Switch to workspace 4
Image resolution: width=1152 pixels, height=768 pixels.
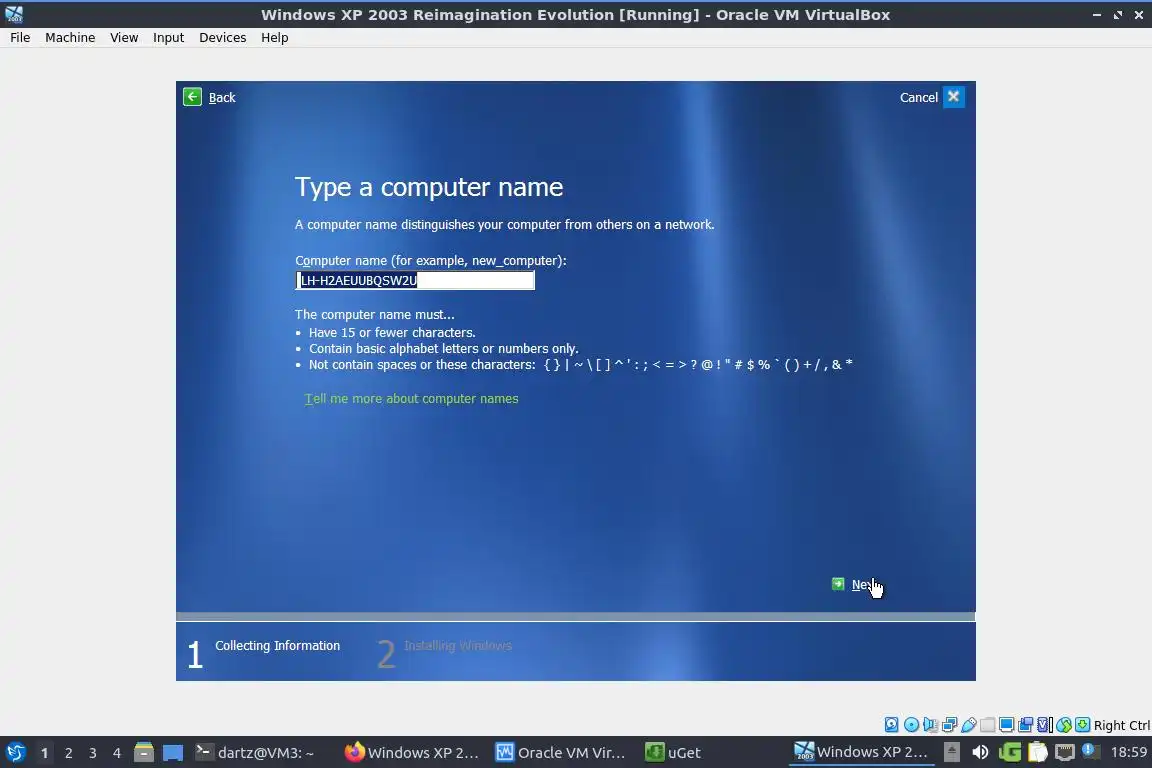pos(117,753)
